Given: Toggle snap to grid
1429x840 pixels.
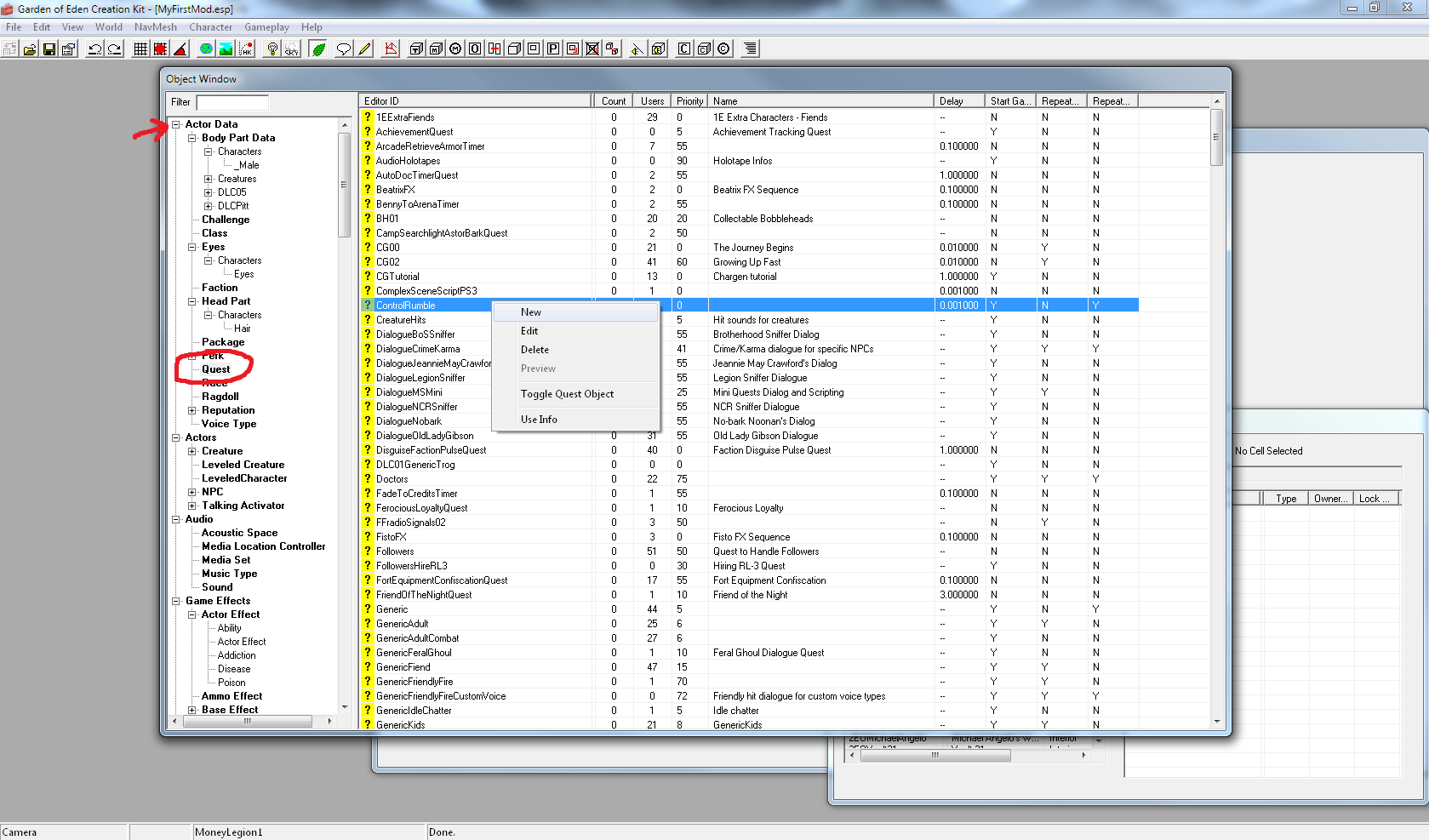Looking at the screenshot, I should coord(140,49).
